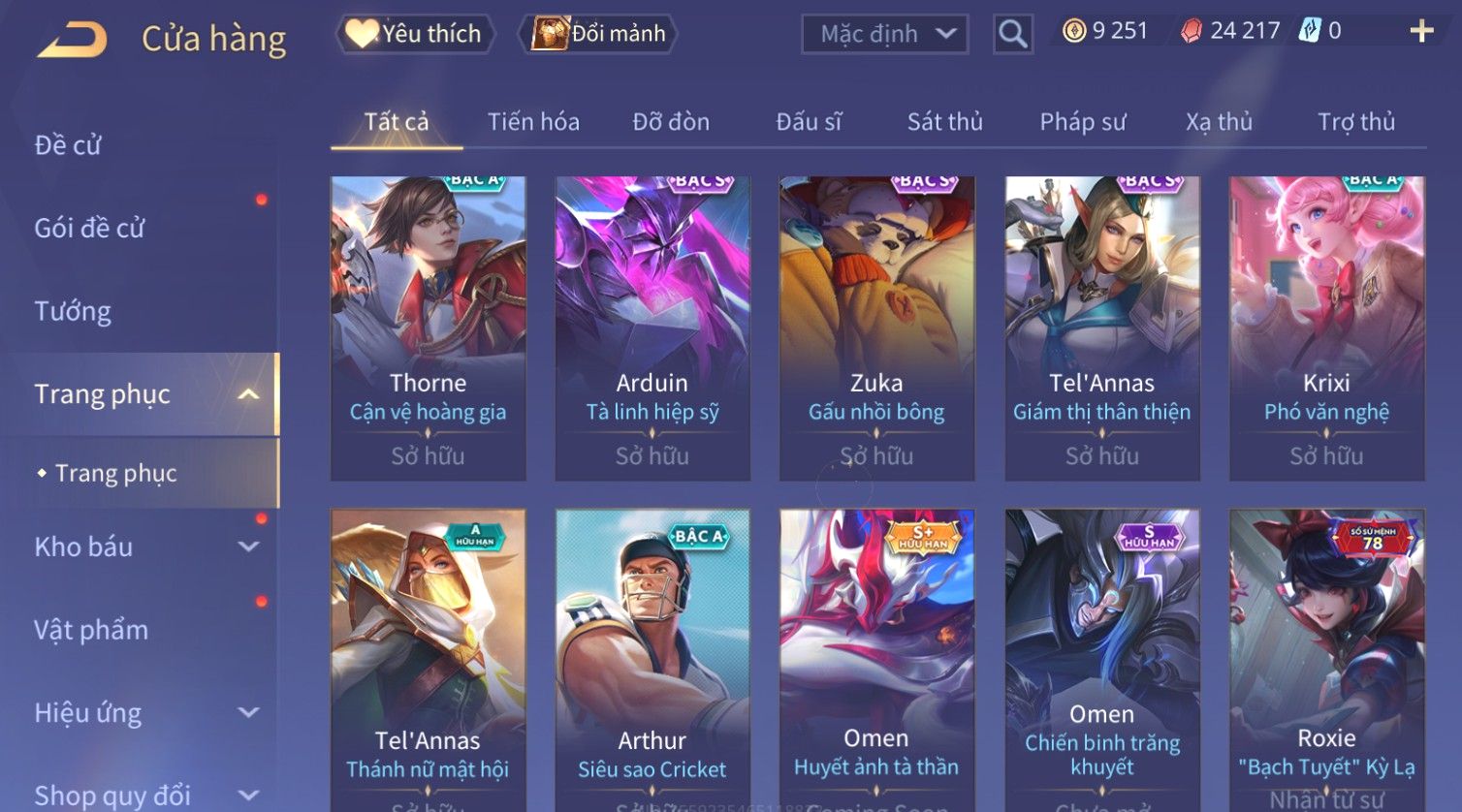Select Thorne Cận vệ hoàng gia skin
The width and height of the screenshot is (1462, 812).
click(429, 328)
